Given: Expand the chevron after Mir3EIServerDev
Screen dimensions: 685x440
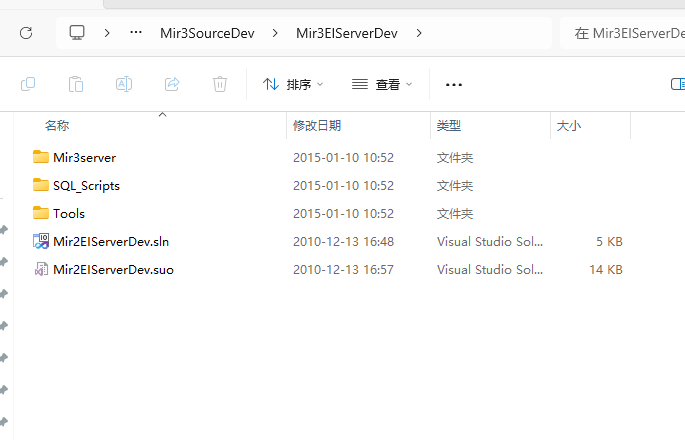Looking at the screenshot, I should click(419, 33).
